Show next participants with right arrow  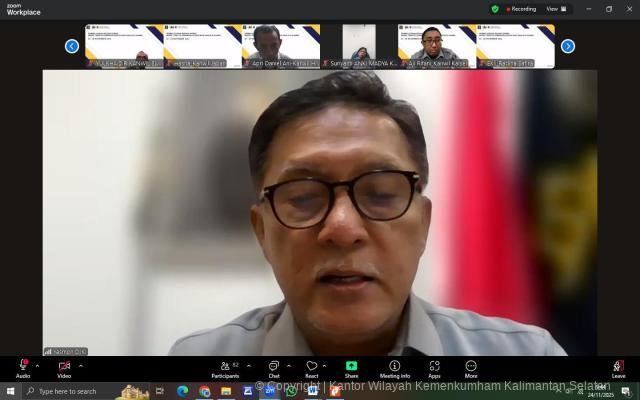tap(568, 46)
